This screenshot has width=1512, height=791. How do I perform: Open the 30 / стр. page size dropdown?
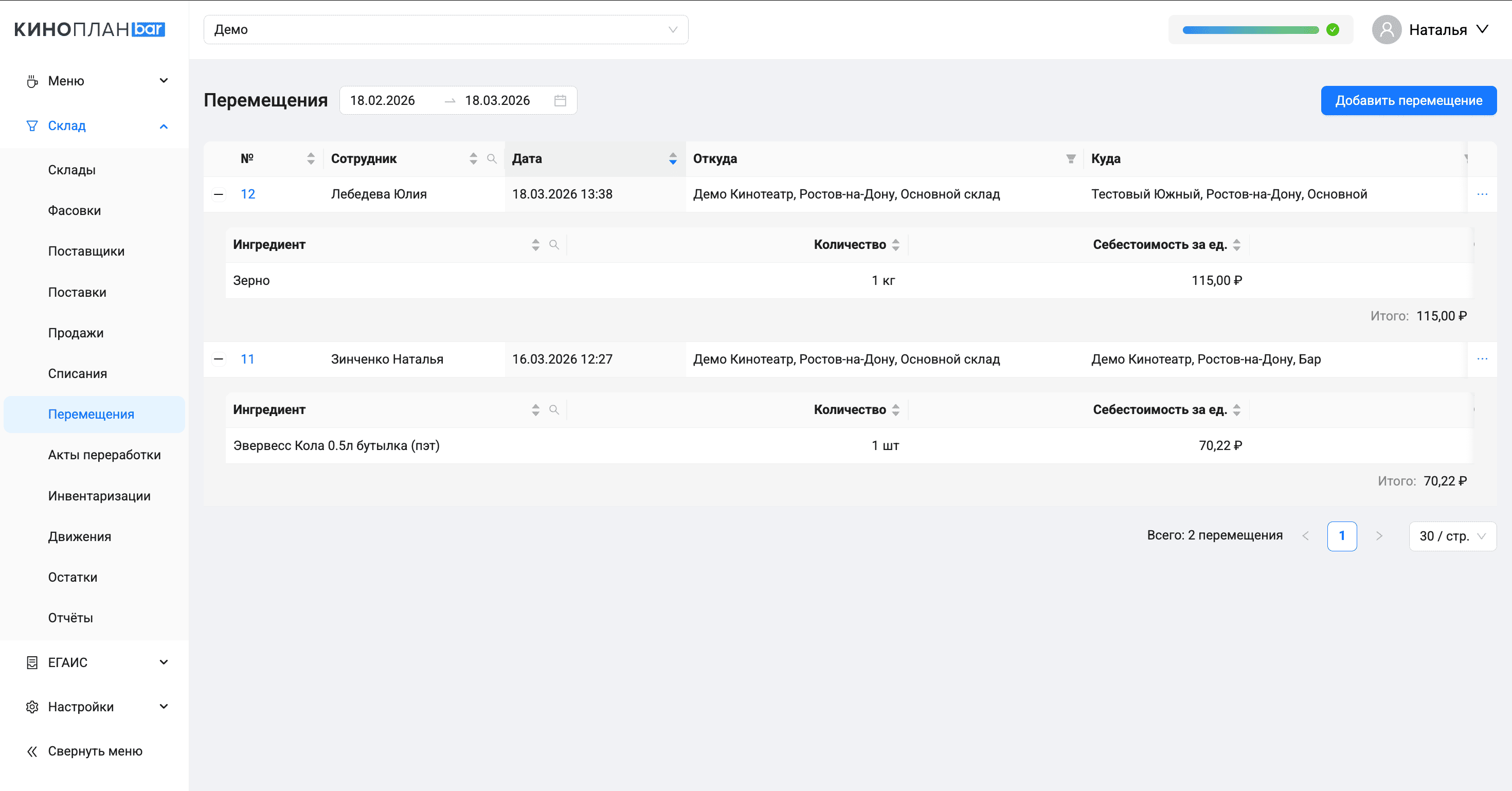click(1452, 536)
